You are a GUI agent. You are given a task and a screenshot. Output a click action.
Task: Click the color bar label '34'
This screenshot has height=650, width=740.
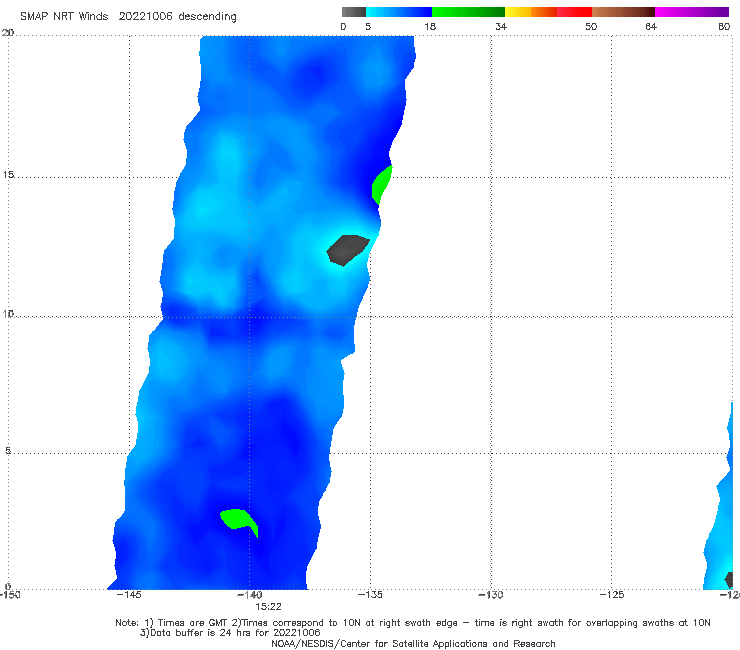(x=501, y=26)
